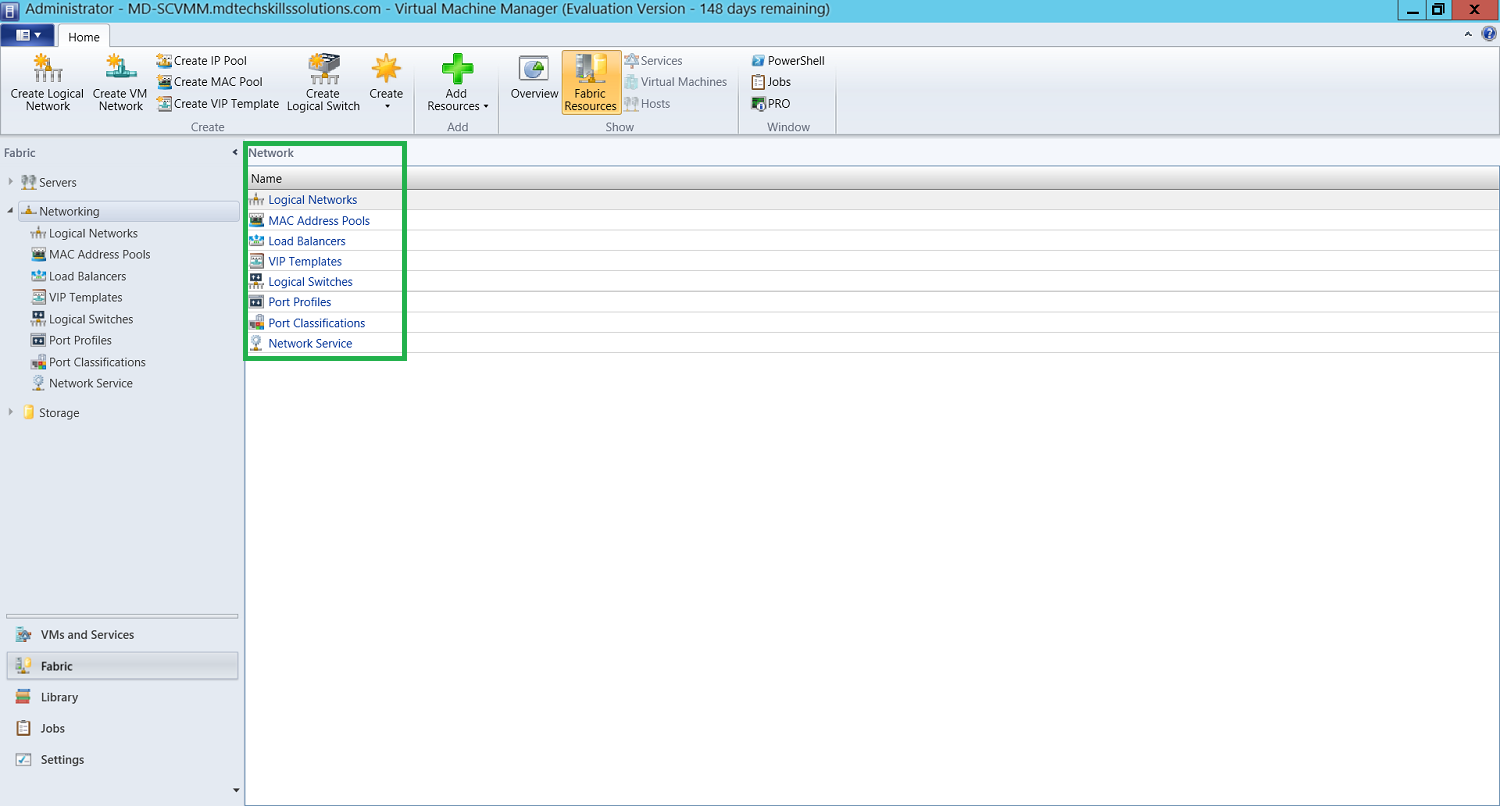This screenshot has width=1500, height=806.
Task: Open the Load Balancers link
Action: point(306,240)
